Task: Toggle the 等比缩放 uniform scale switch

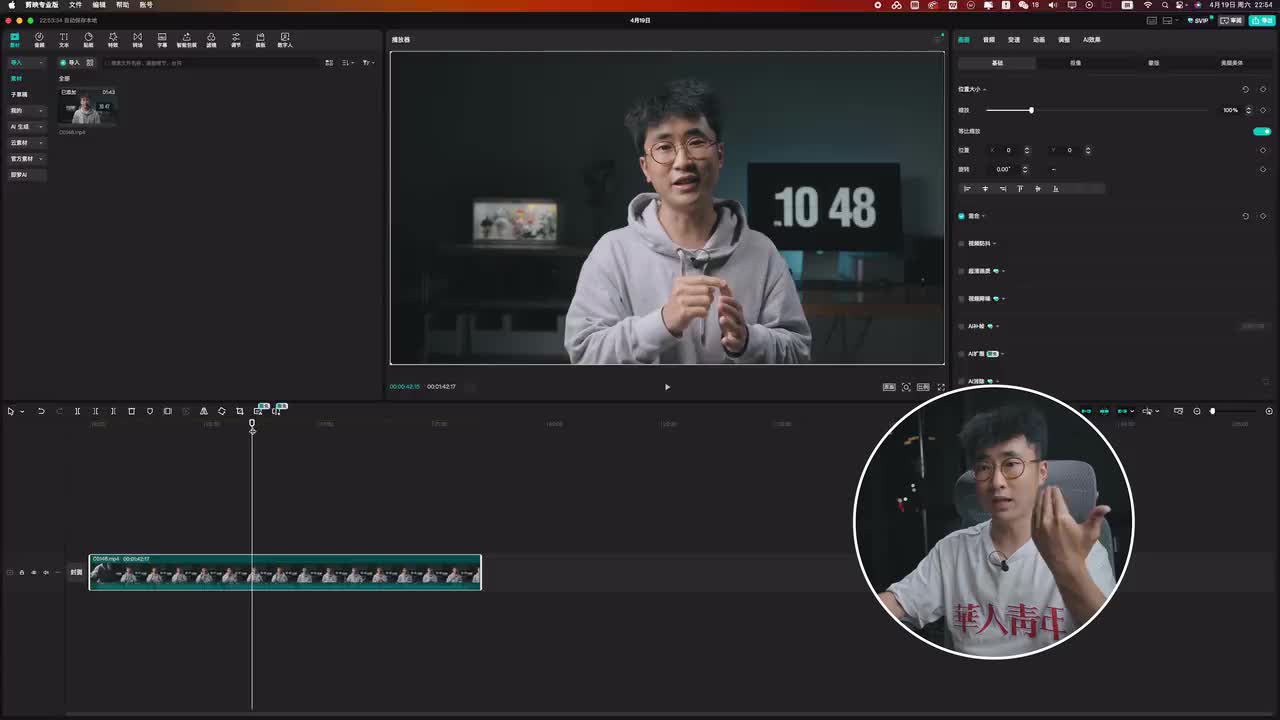Action: click(x=1262, y=131)
